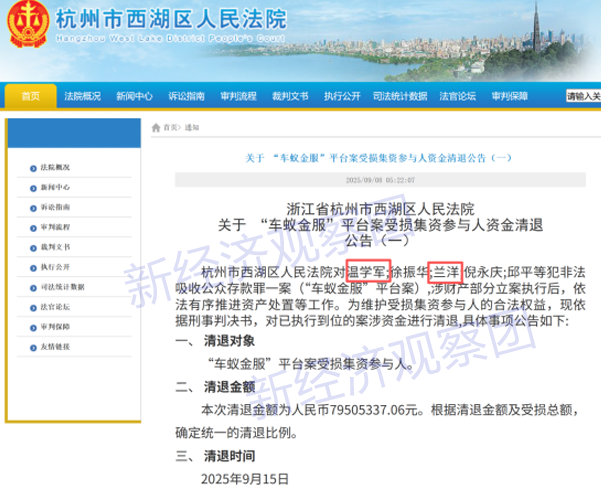
Task: Go to 诉讼指南 in top navigation
Action: 186,96
